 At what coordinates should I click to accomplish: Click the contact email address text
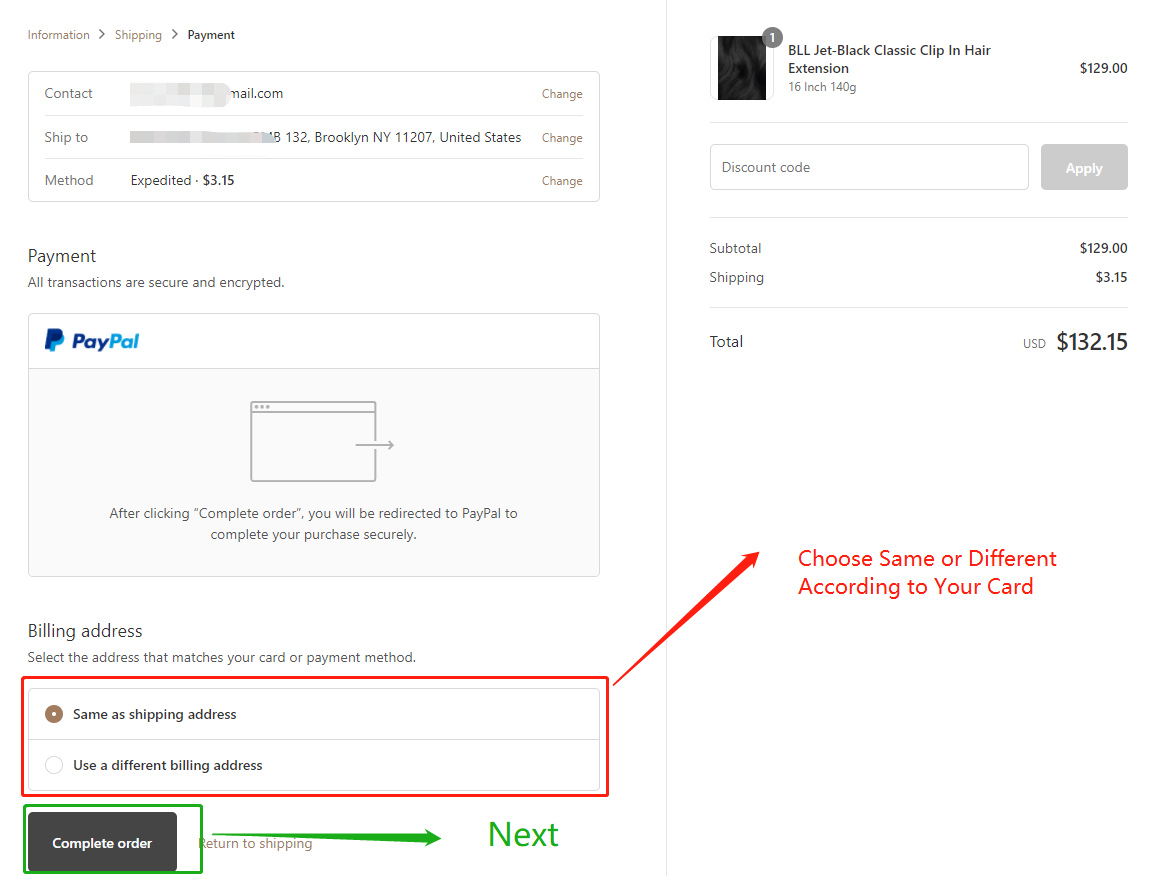pos(207,93)
